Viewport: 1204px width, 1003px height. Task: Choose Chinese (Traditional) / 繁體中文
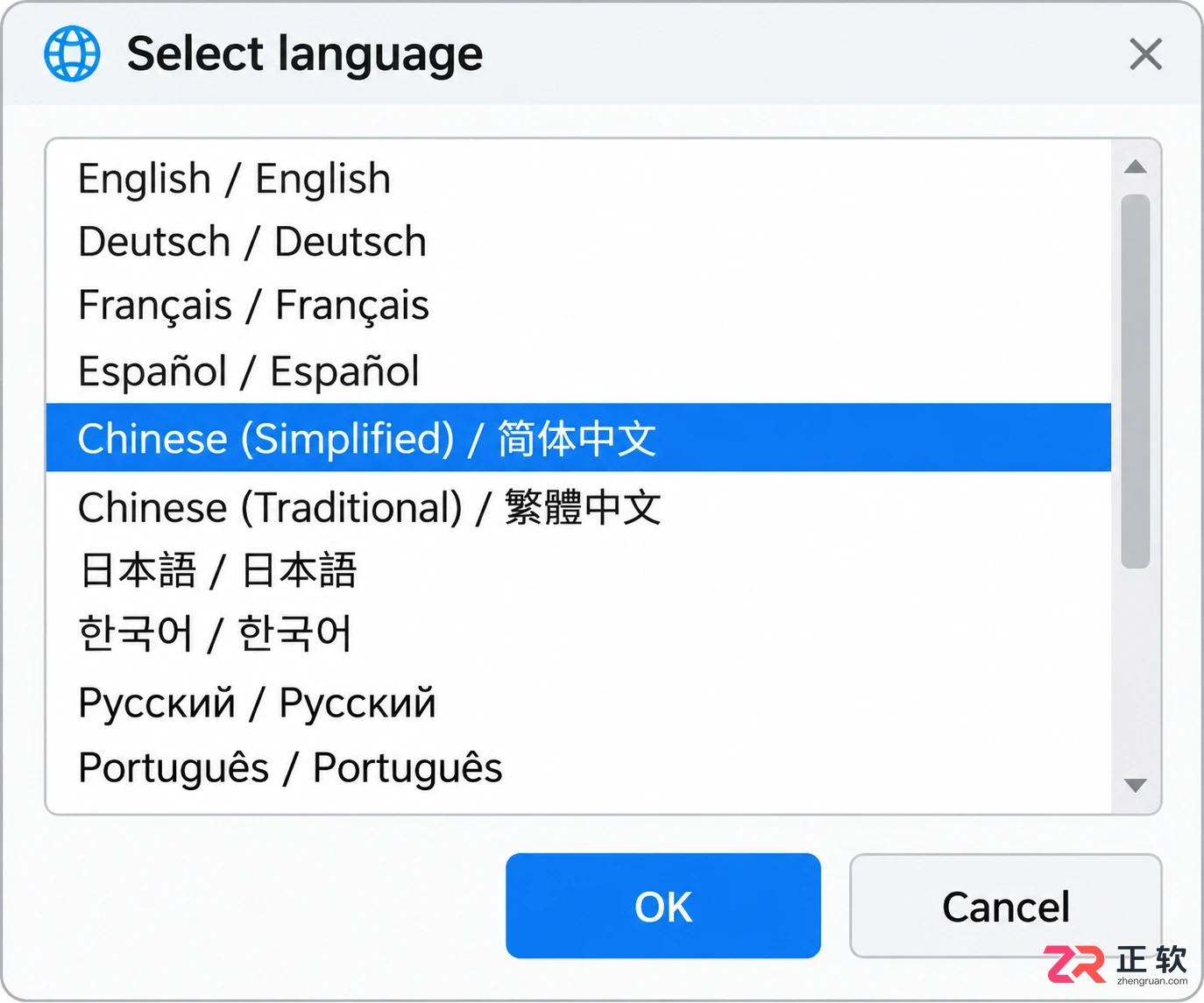(x=578, y=506)
